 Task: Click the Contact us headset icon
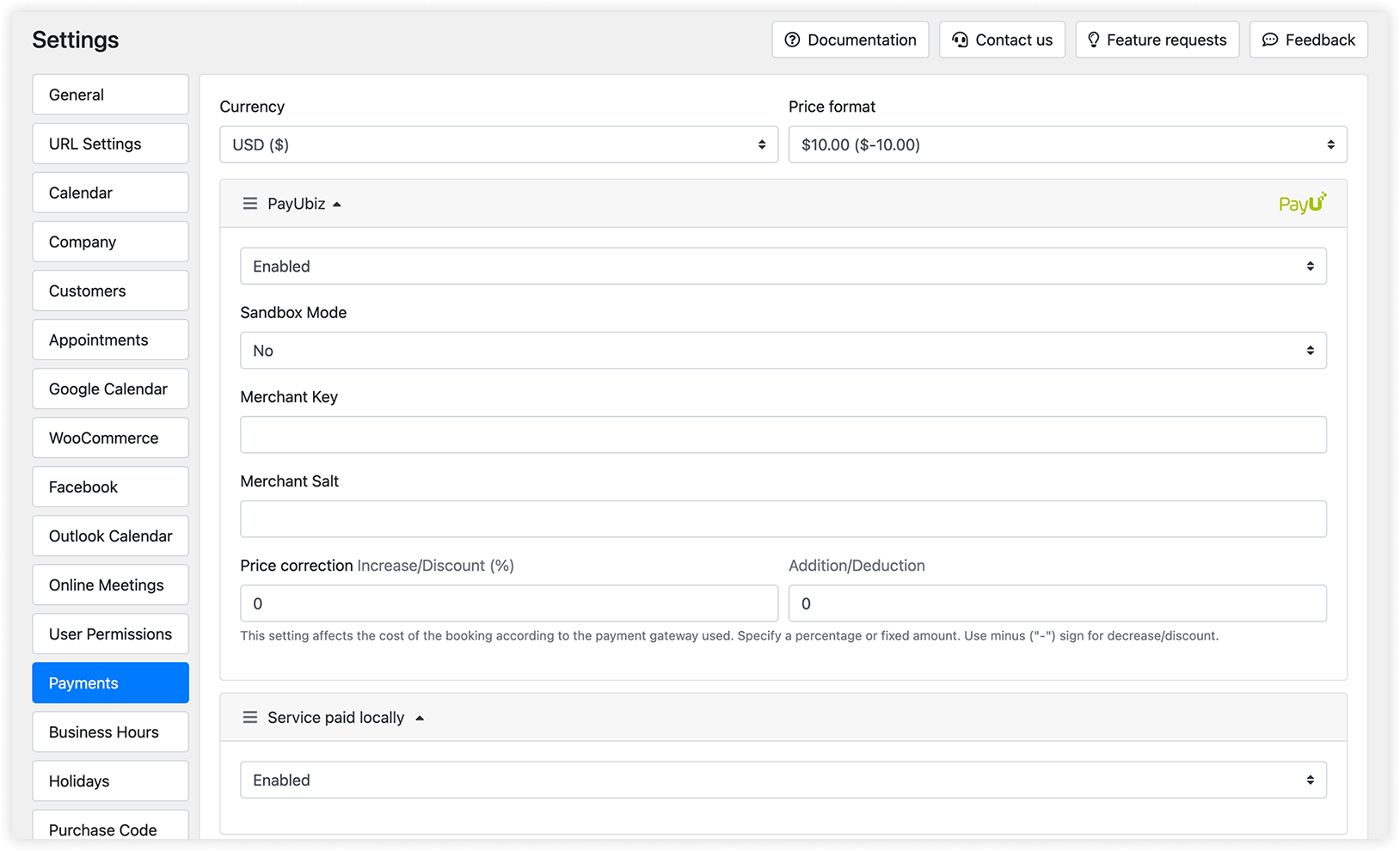click(x=960, y=40)
